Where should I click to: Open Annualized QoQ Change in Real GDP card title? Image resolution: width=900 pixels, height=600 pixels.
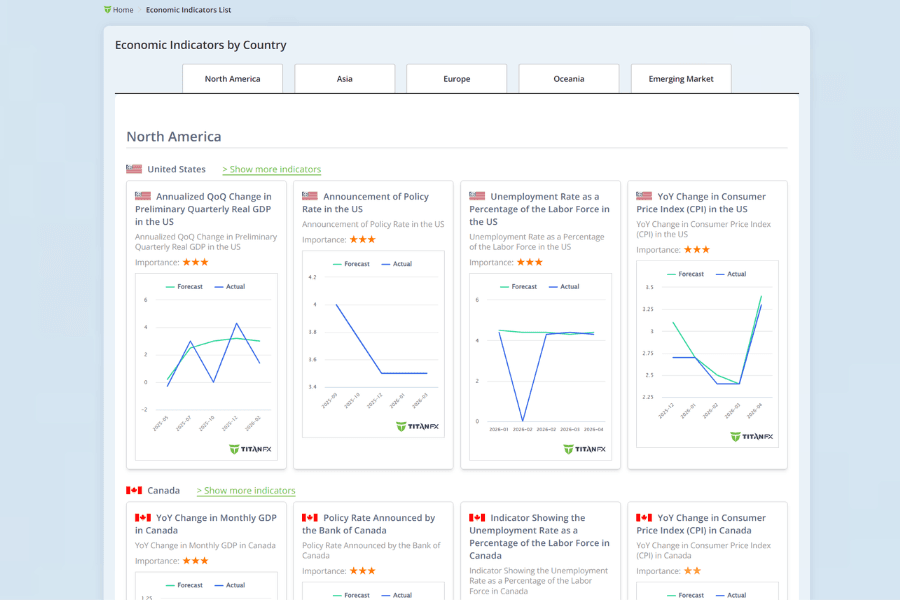(x=203, y=209)
